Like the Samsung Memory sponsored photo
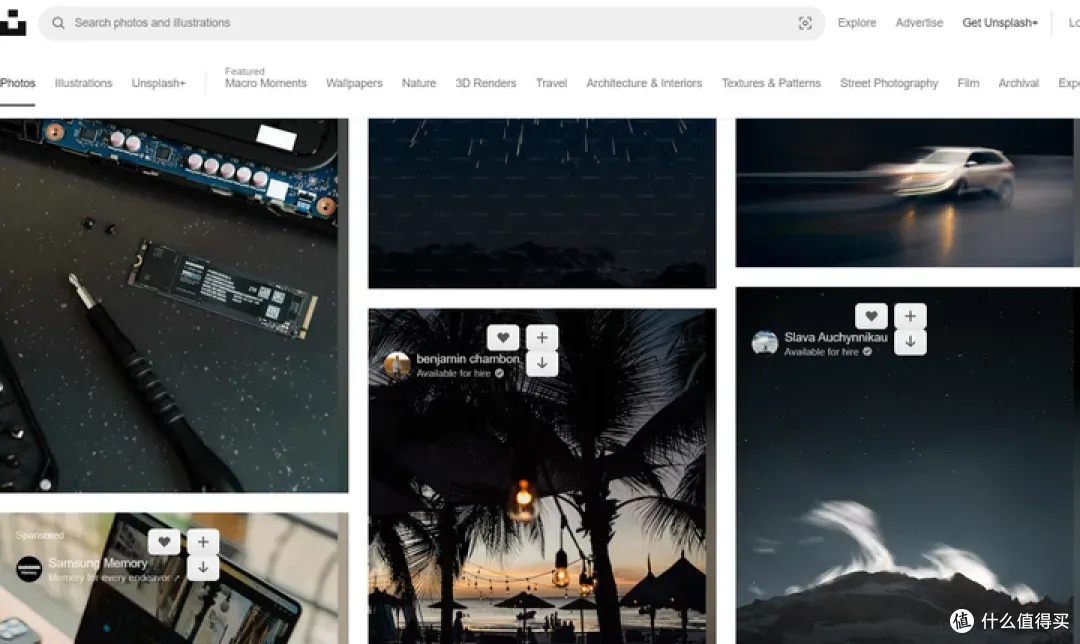 164,541
